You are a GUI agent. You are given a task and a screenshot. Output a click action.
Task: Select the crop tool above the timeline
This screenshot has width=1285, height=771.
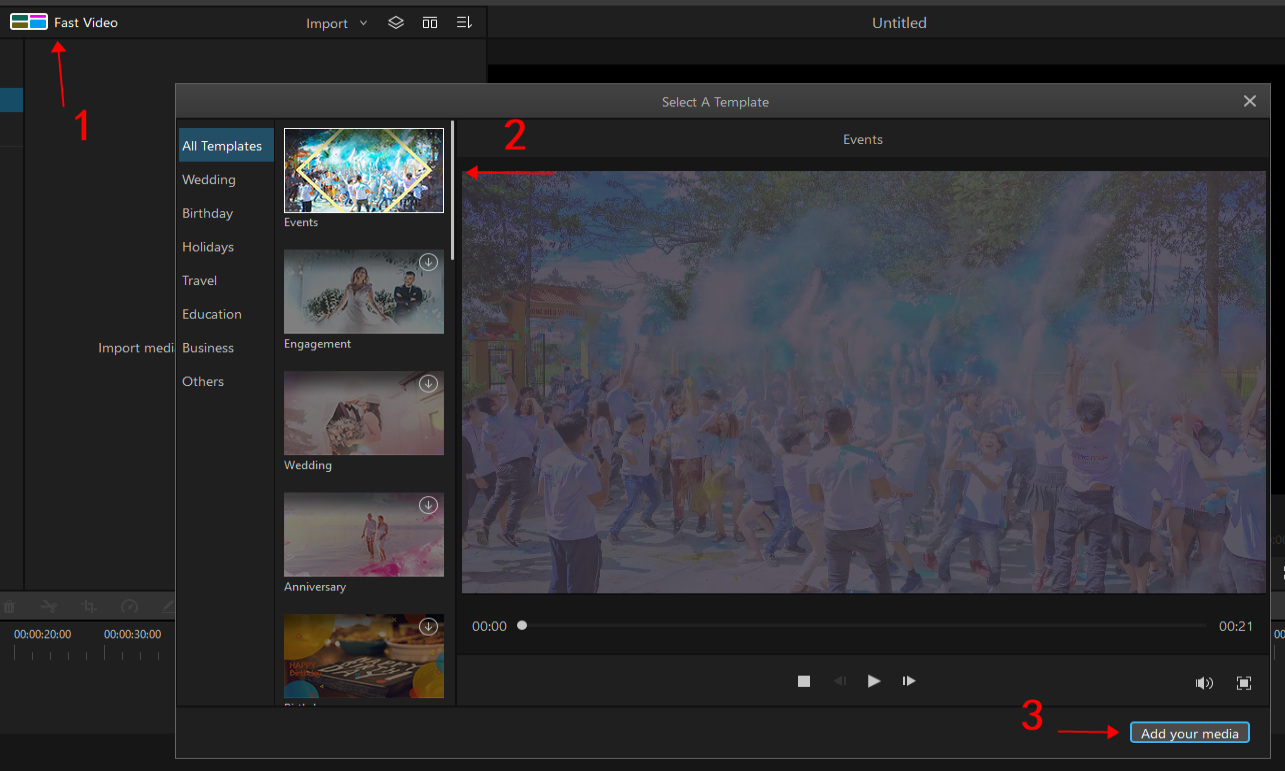coord(88,606)
